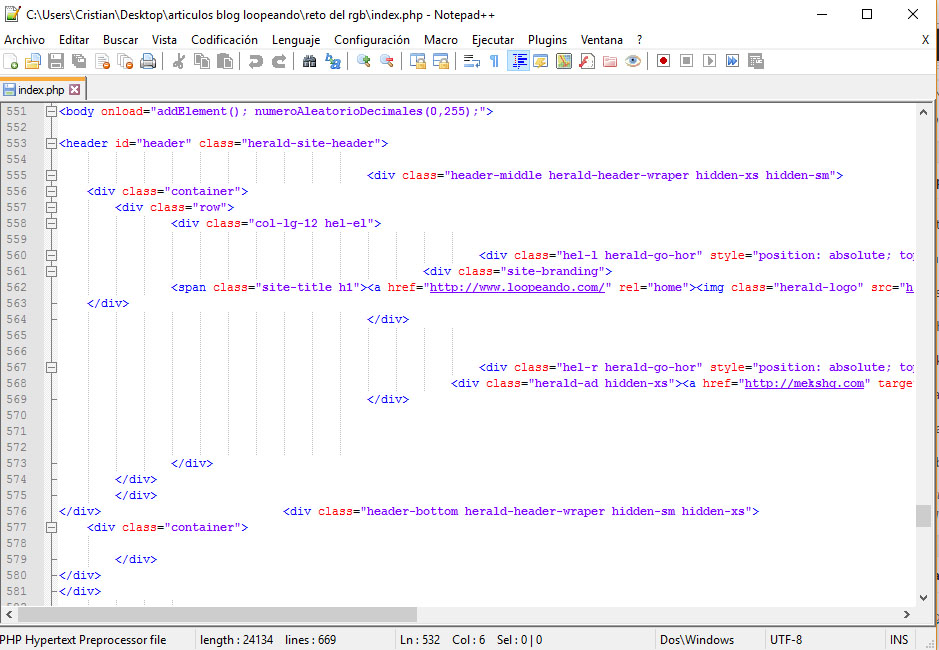Screen dimensions: 939x650
Task: Click the vertical scrollbar down arrow
Action: (923, 597)
